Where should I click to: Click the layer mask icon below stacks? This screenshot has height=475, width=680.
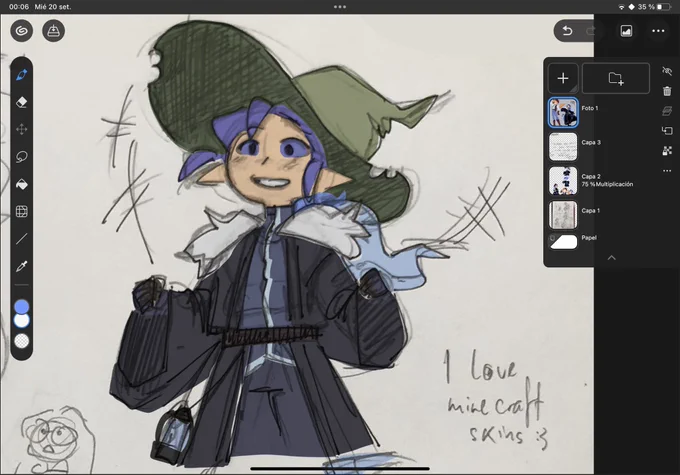[667, 131]
